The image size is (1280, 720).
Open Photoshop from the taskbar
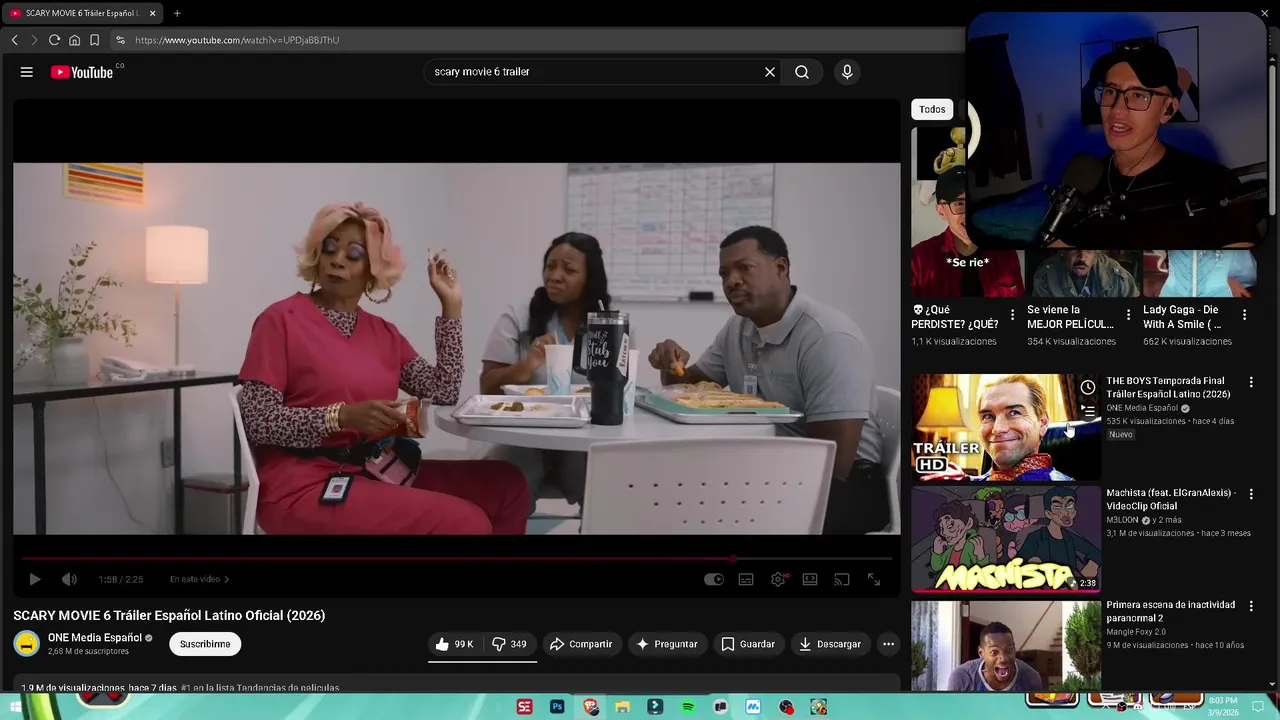[557, 707]
